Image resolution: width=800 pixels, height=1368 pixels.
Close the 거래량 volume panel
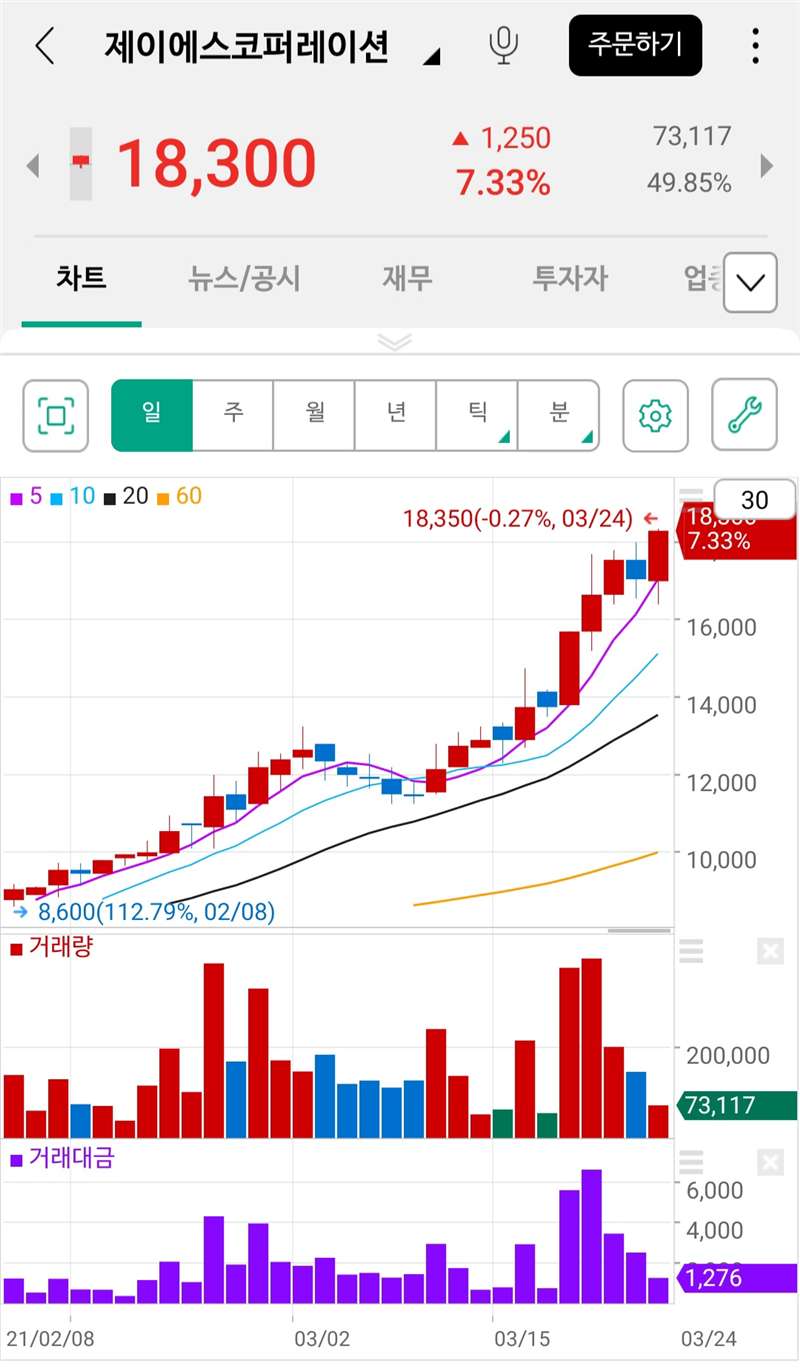coord(770,951)
